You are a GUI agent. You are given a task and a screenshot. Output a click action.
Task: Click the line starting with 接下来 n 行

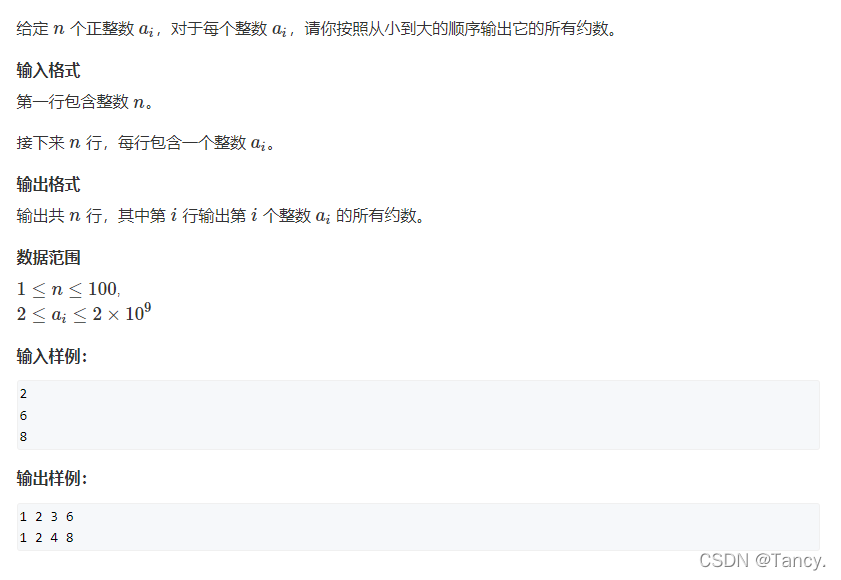pyautogui.click(x=145, y=143)
